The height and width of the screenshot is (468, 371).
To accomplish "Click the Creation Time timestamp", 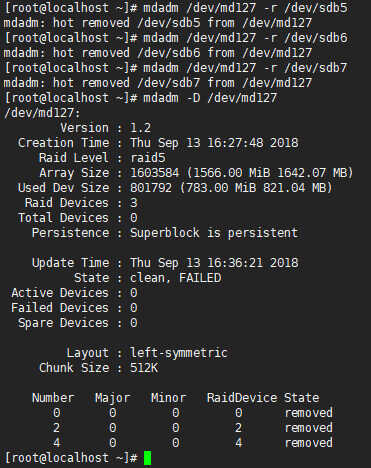I will (x=214, y=143).
